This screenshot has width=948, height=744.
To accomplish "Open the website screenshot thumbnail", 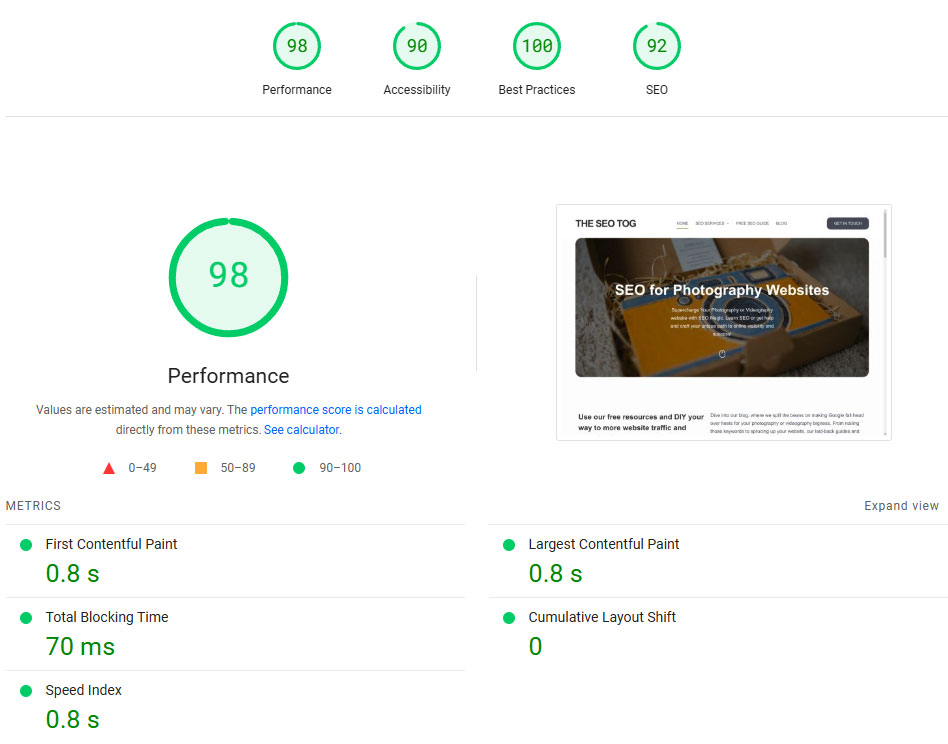I will click(723, 322).
